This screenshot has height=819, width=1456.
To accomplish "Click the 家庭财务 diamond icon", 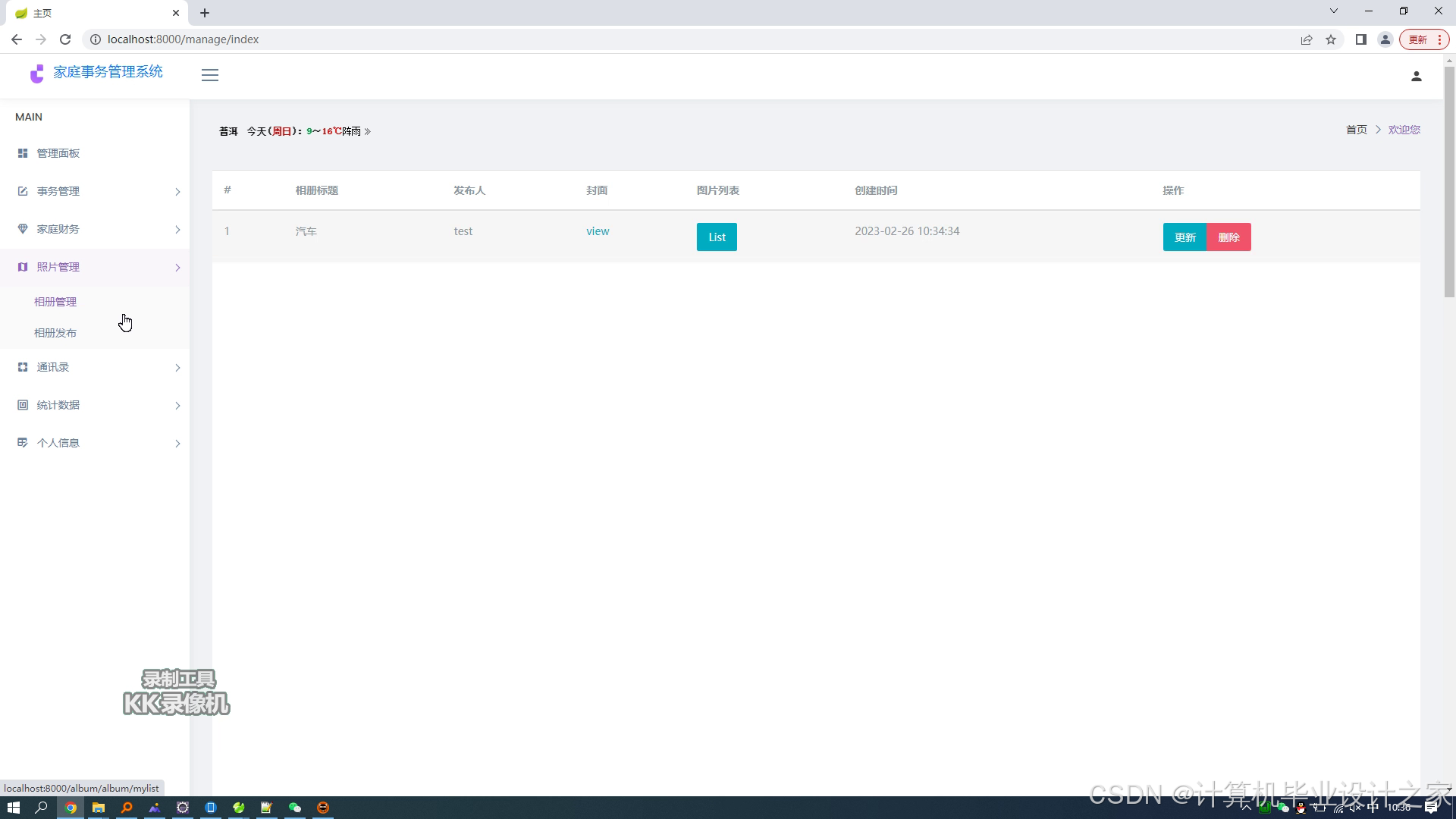I will click(x=23, y=229).
